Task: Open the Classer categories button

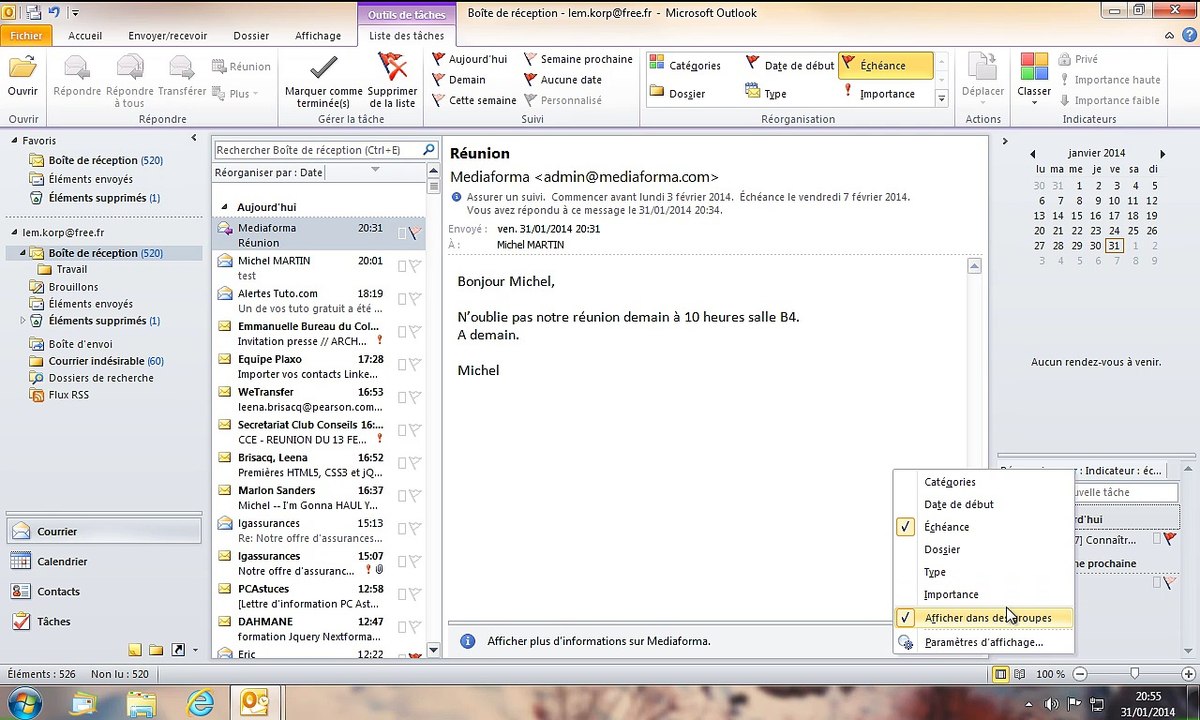Action: click(1034, 76)
